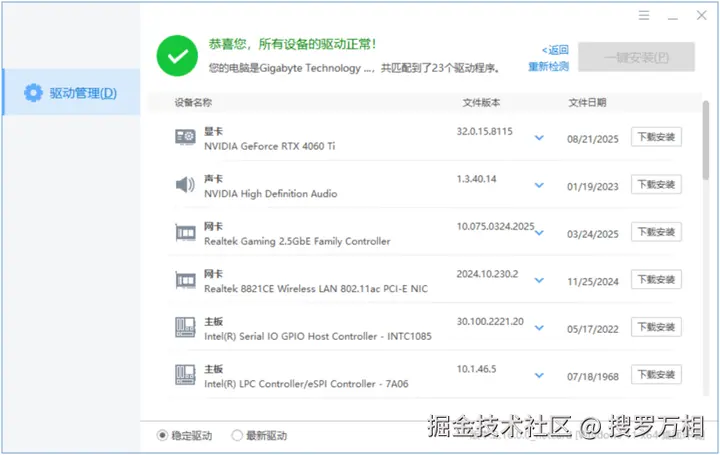The width and height of the screenshot is (720, 455).
Task: Click date text 08/21/2025
Action: tap(593, 139)
